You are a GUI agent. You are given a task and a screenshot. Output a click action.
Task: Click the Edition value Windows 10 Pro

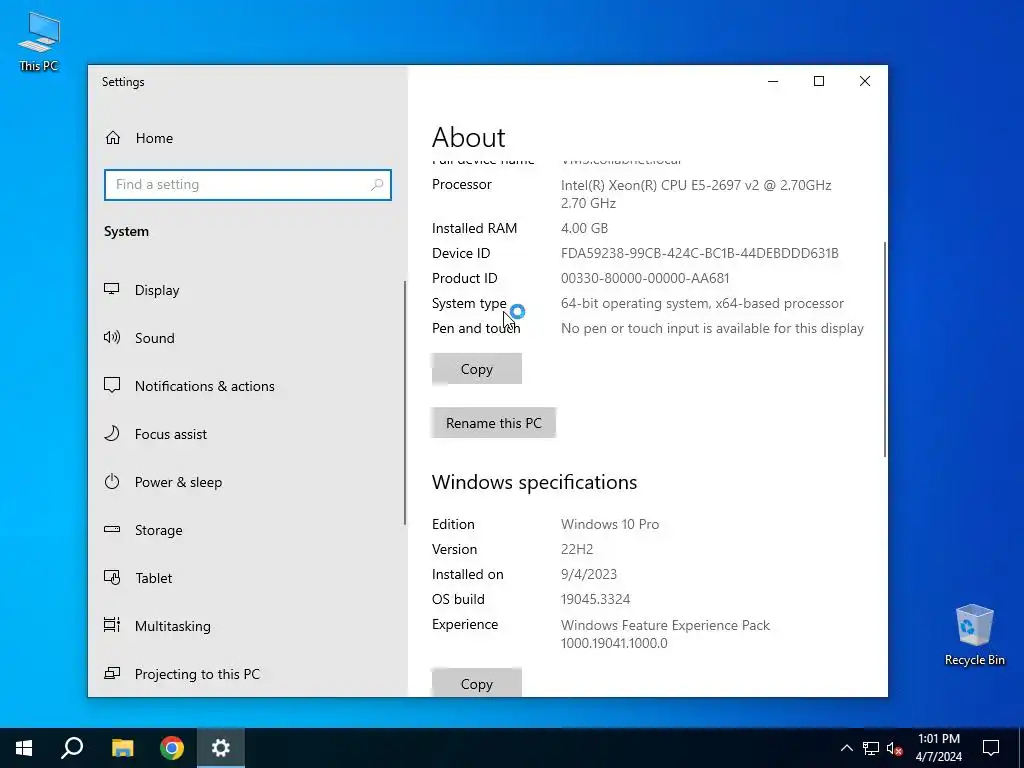610,524
